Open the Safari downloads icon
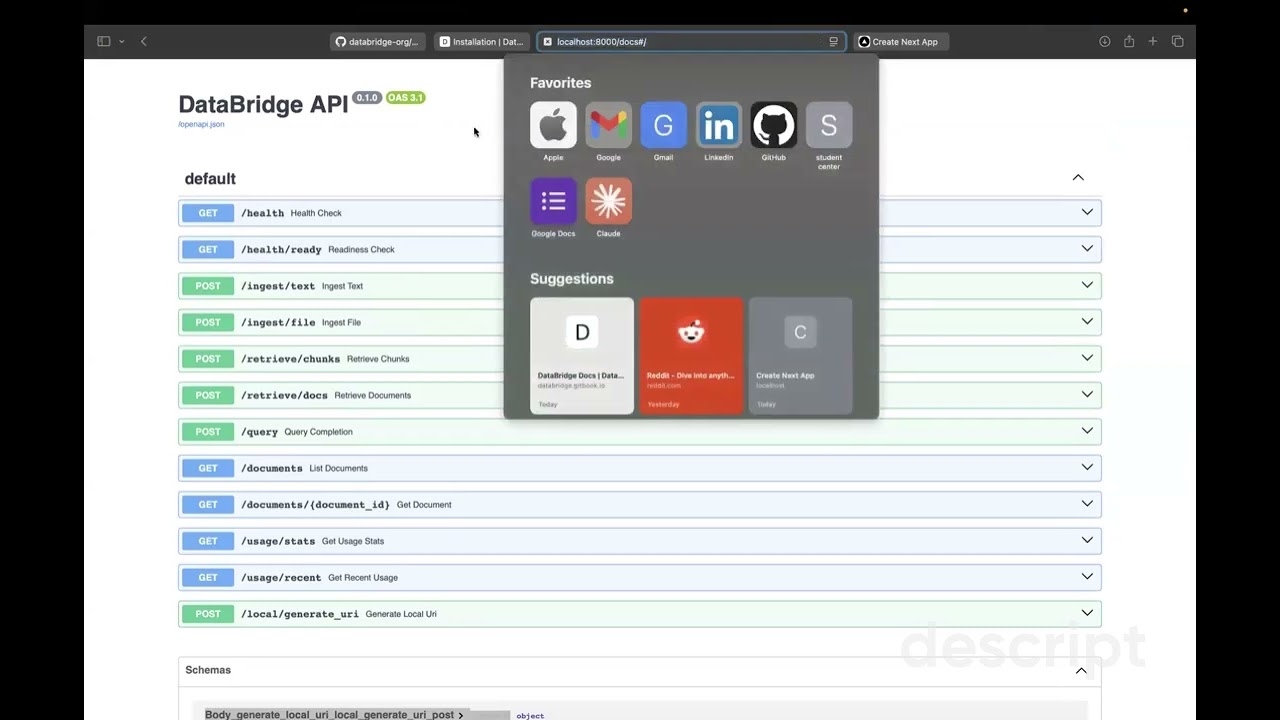The height and width of the screenshot is (720, 1280). pyautogui.click(x=1105, y=41)
